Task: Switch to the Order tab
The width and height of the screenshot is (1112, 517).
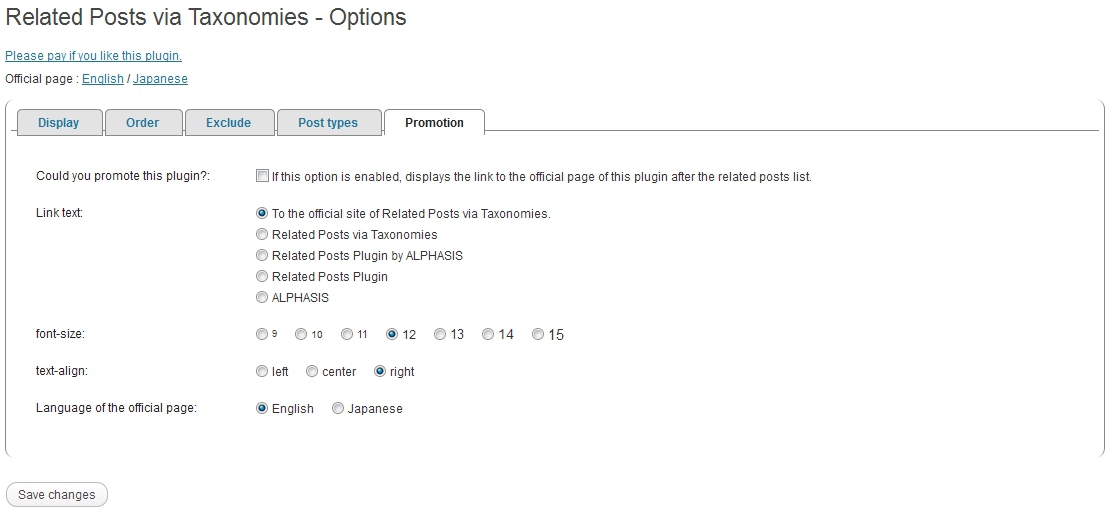Action: point(142,123)
